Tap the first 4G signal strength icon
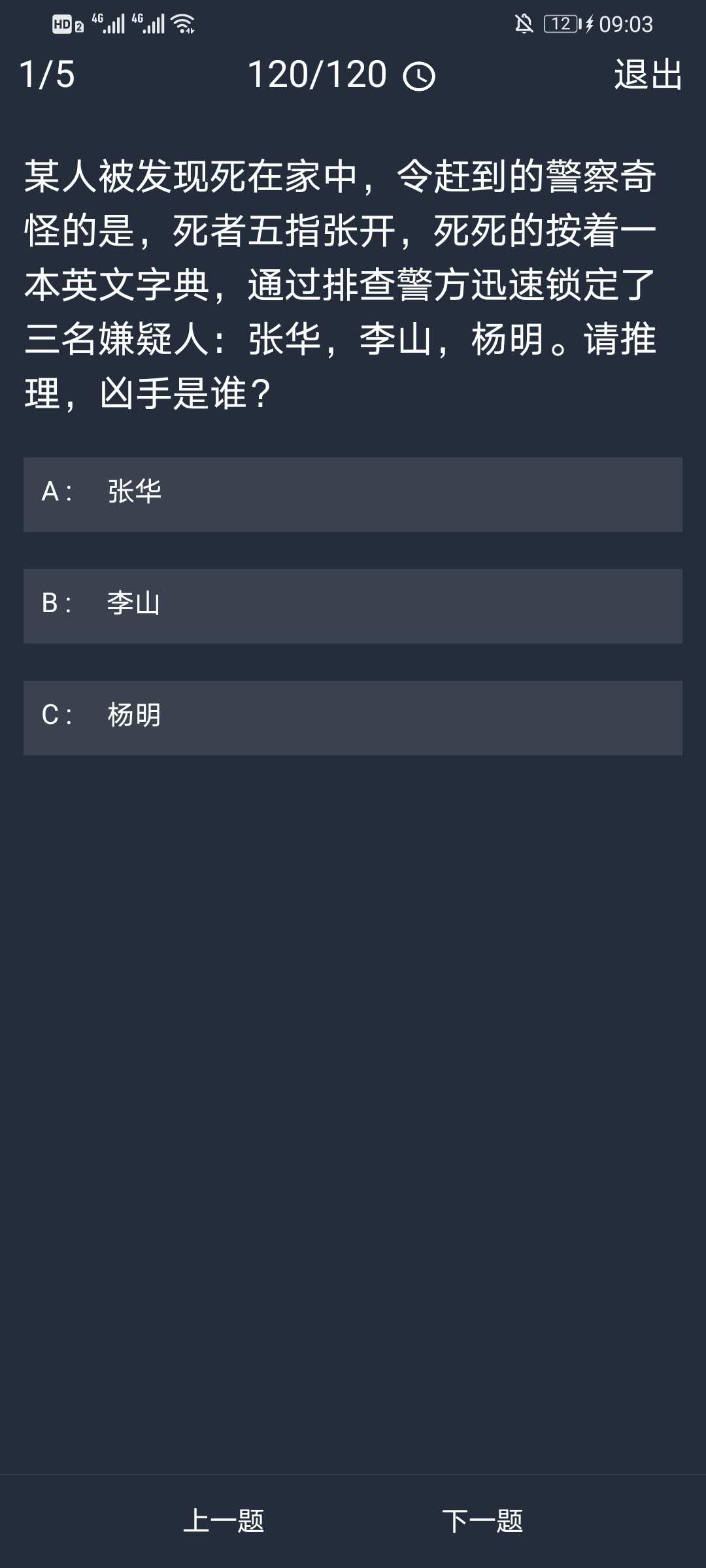Image resolution: width=706 pixels, height=1568 pixels. [x=109, y=24]
